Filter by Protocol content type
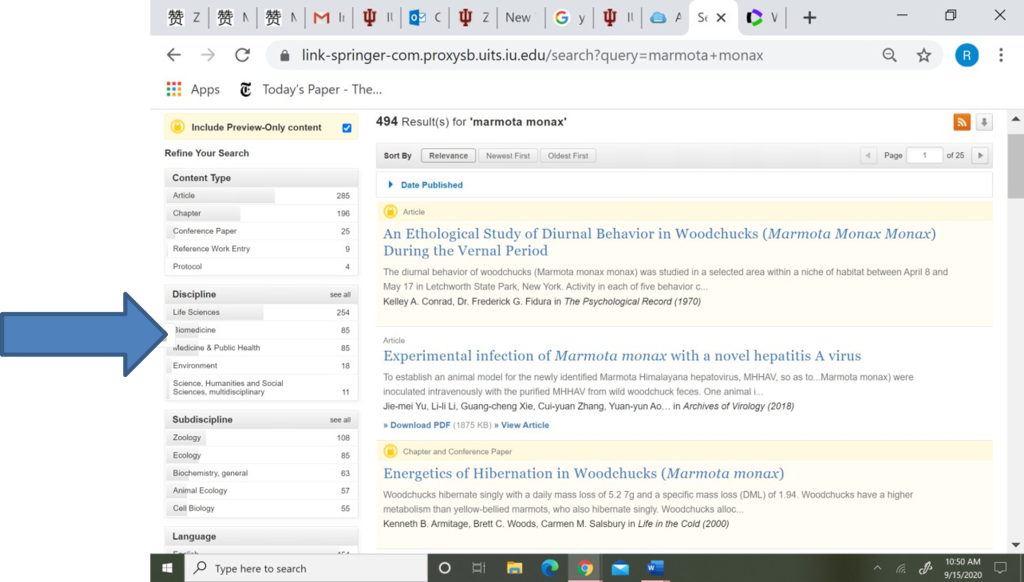The height and width of the screenshot is (582, 1024). point(261,267)
